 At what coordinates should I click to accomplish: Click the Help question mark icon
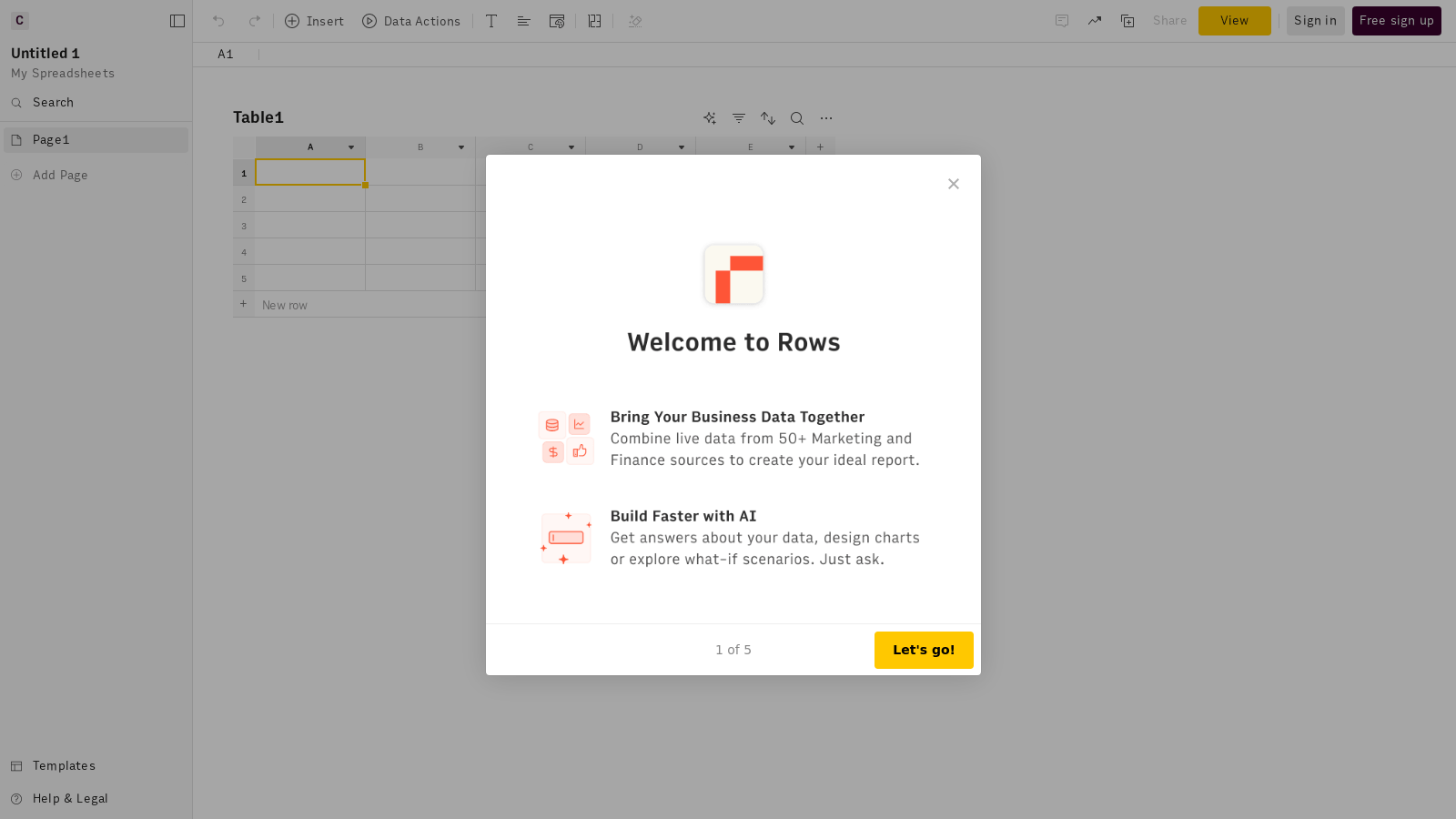pos(16,799)
